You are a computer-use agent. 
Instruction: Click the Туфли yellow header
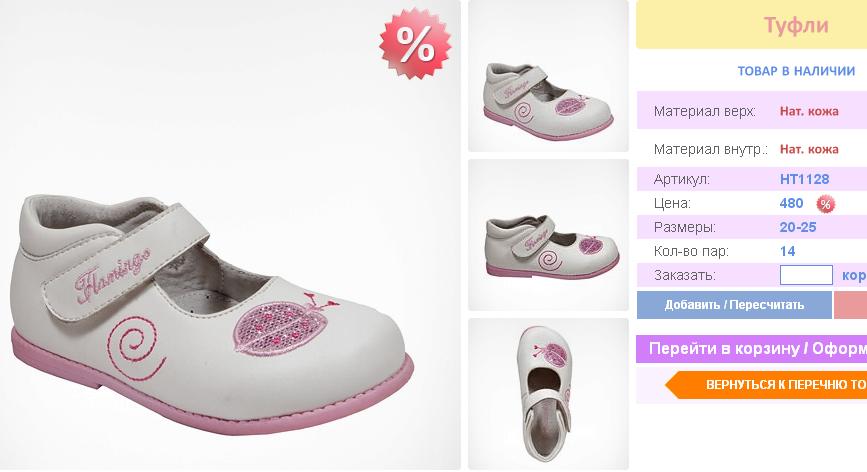click(751, 25)
